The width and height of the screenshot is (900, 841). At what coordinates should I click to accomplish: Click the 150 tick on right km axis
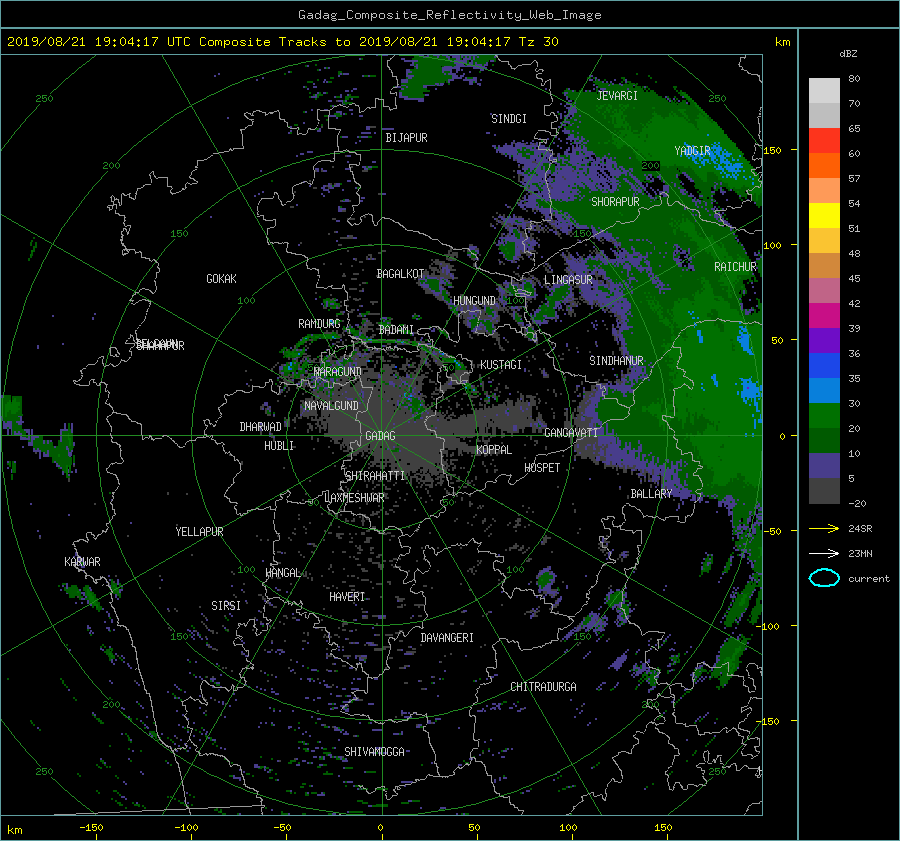773,150
